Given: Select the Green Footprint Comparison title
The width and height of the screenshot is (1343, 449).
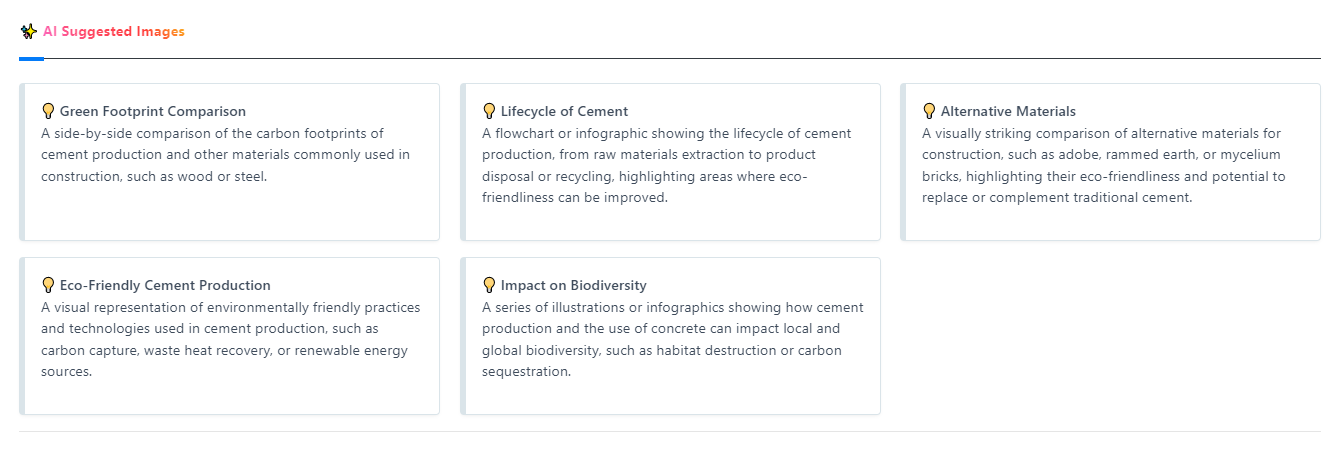Looking at the screenshot, I should point(153,111).
